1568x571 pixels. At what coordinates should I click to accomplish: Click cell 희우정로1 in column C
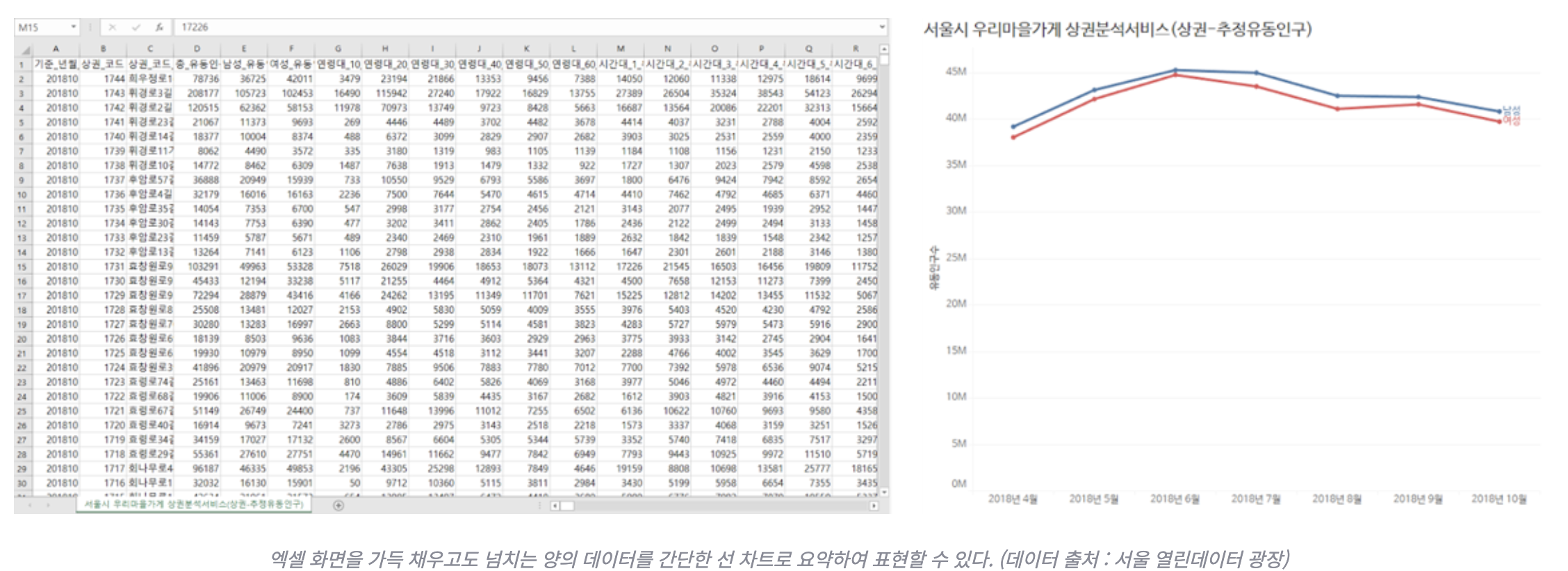[150, 79]
